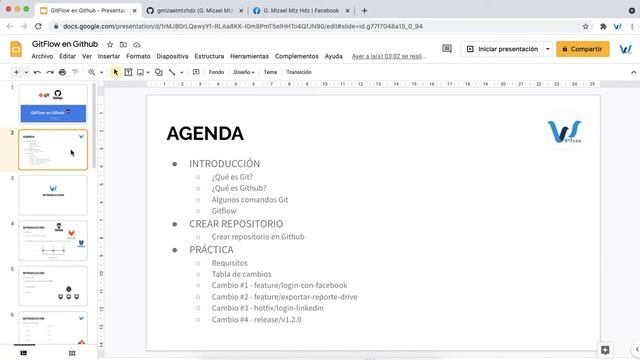The image size is (640, 360).
Task: Click the new slide plus button
Action: (16, 72)
